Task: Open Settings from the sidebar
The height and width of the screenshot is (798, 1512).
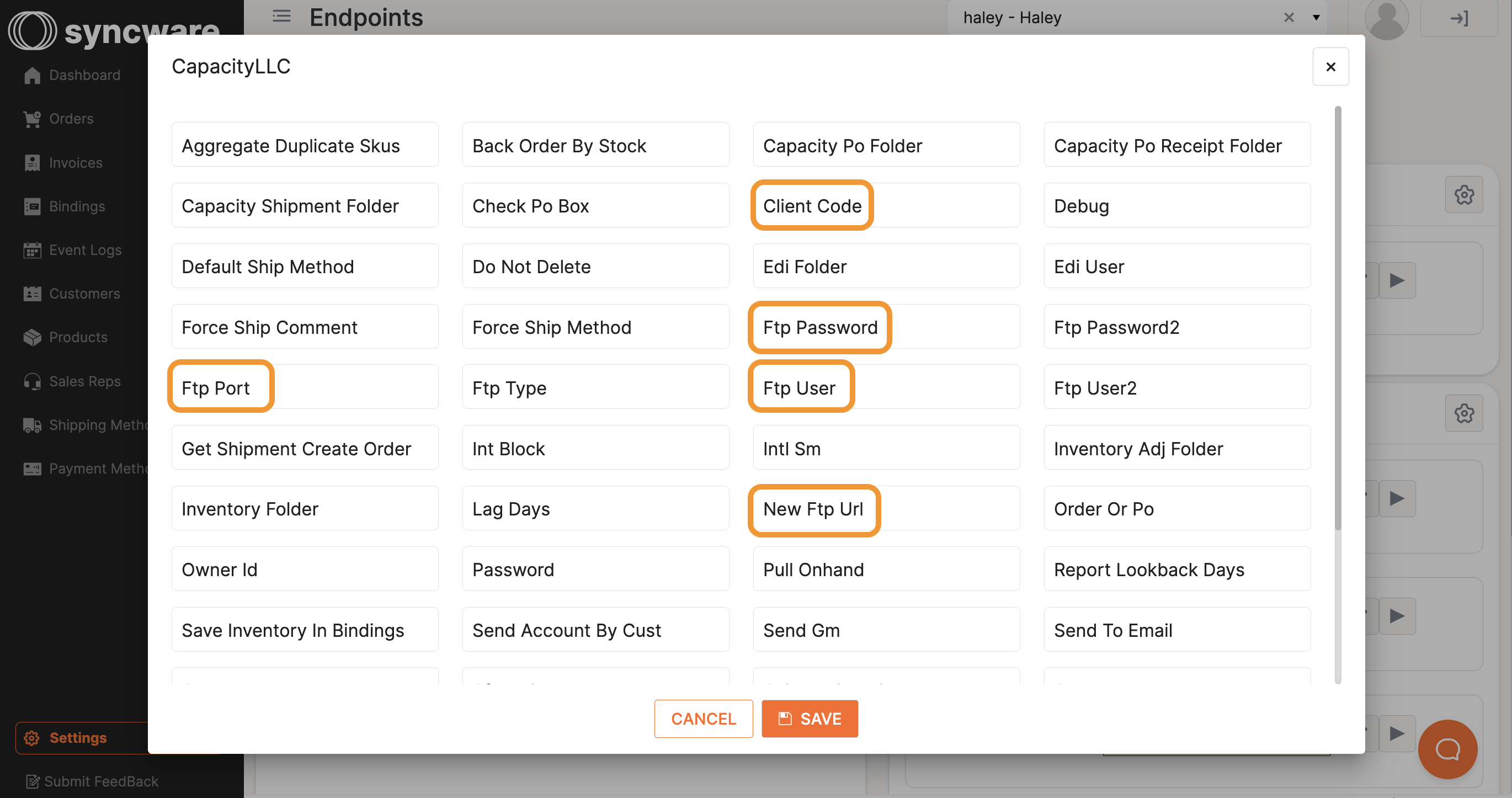Action: tap(77, 737)
